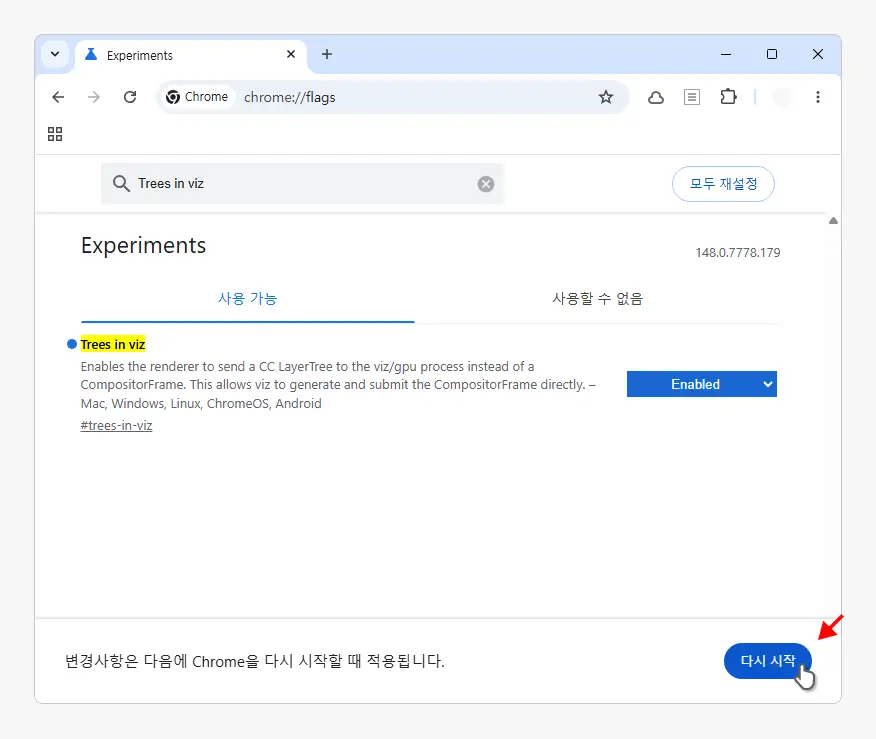
Task: Open the cloud icon in the toolbar
Action: pyautogui.click(x=656, y=98)
